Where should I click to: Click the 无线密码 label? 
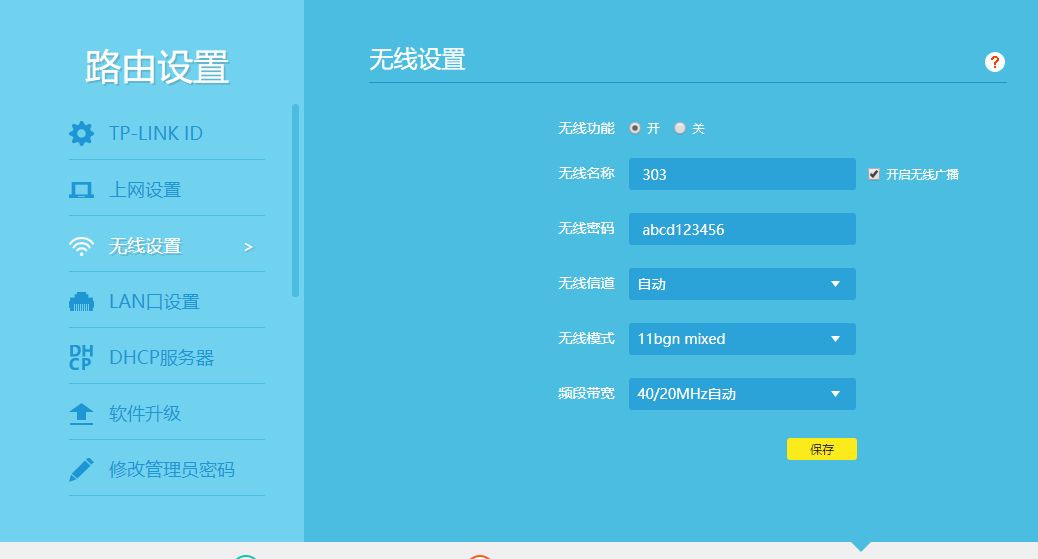[586, 229]
